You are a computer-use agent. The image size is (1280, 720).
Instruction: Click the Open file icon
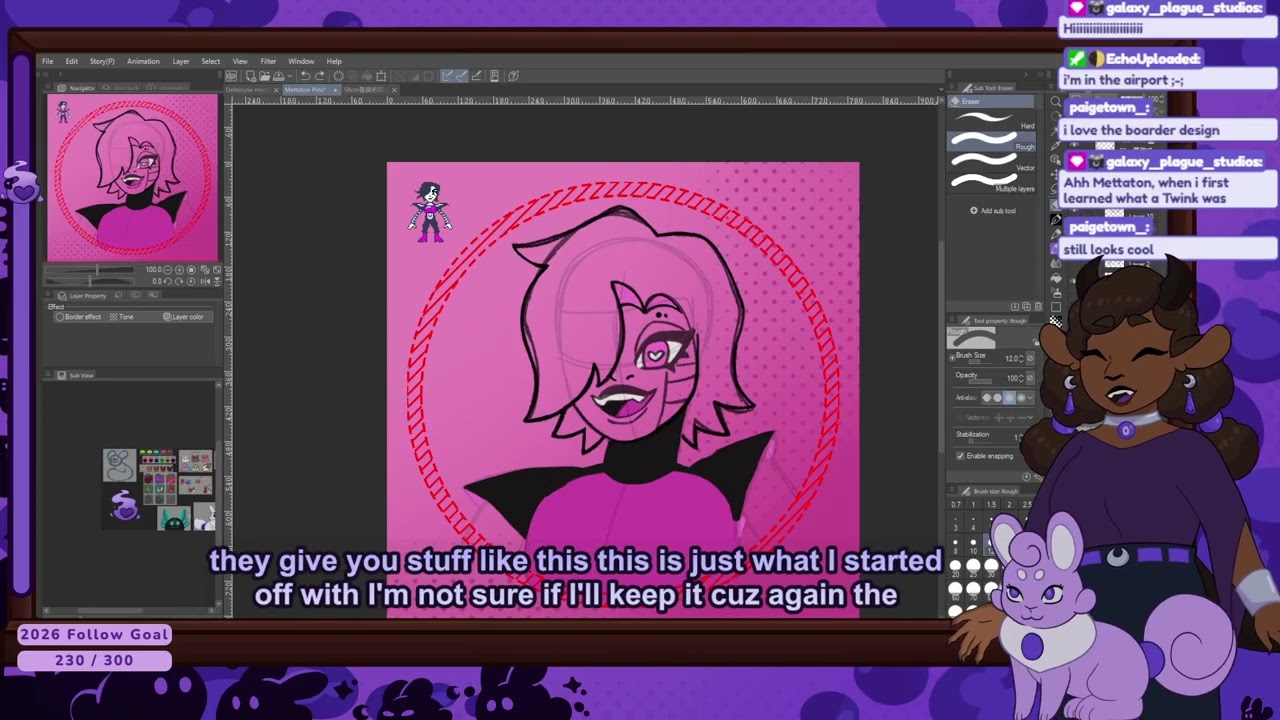[x=264, y=76]
